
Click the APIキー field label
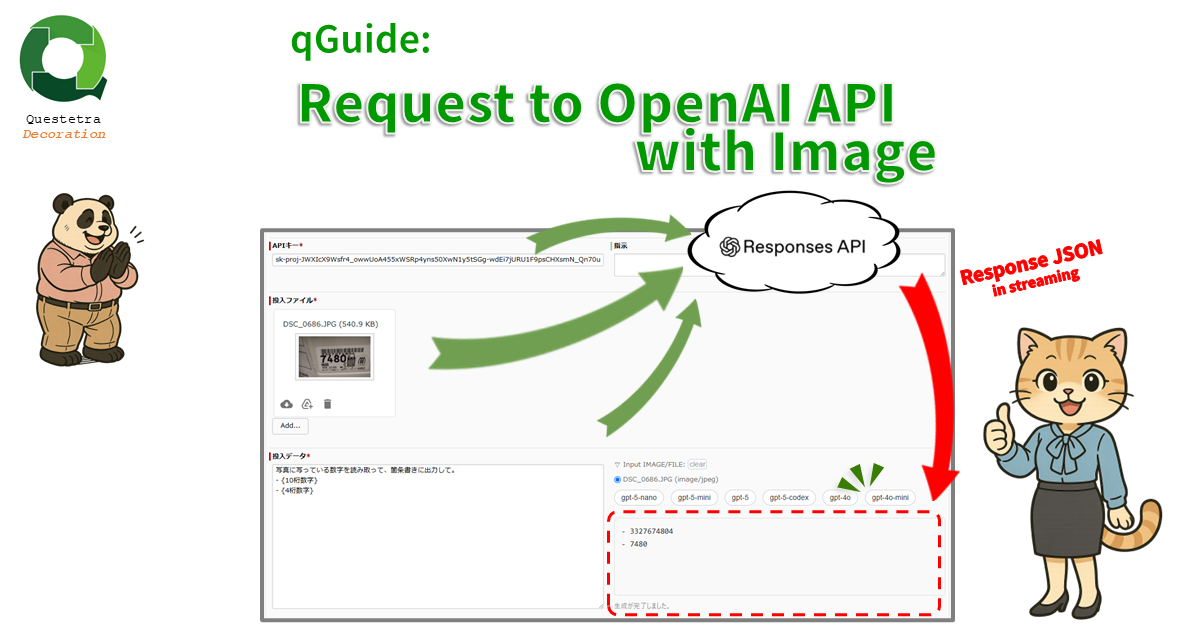click(286, 245)
